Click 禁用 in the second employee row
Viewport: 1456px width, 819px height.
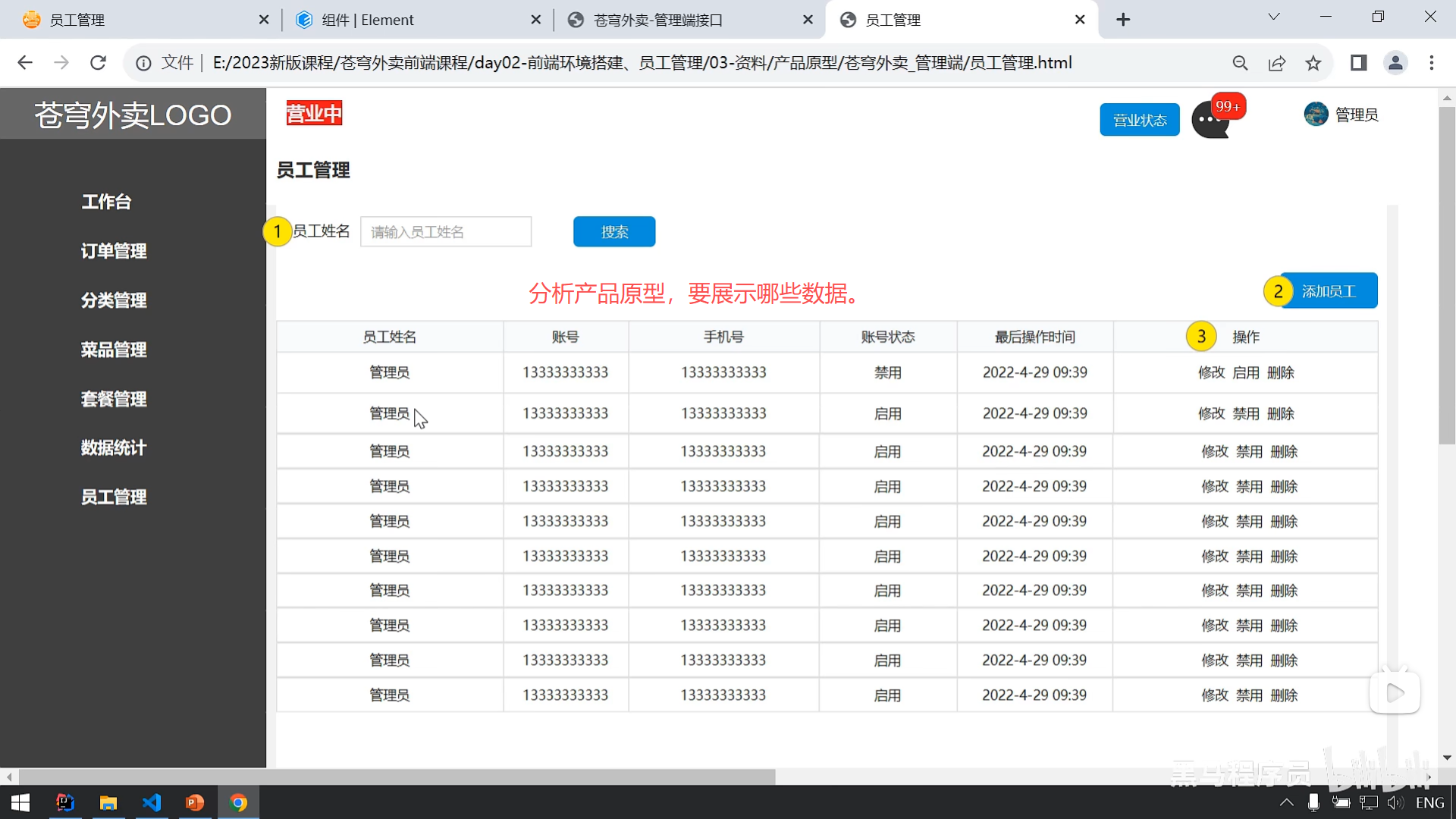tap(1246, 413)
